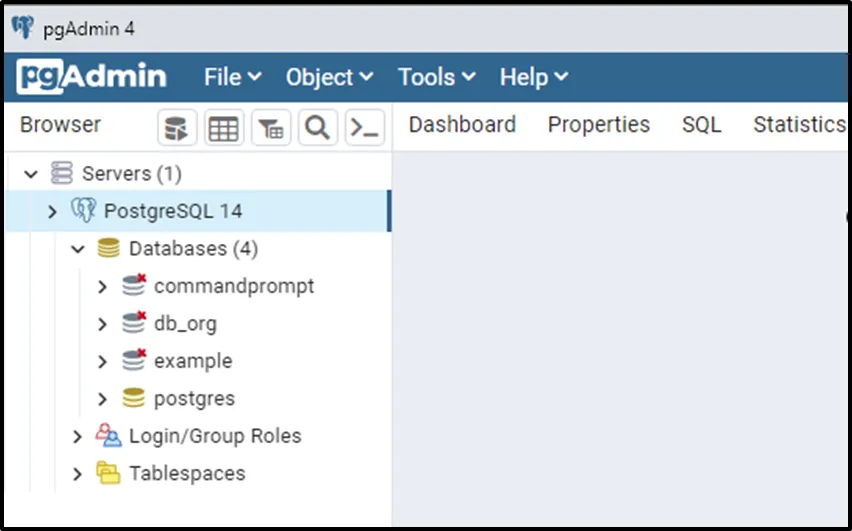Collapse the Servers tree node
852x531 pixels.
pyautogui.click(x=31, y=174)
